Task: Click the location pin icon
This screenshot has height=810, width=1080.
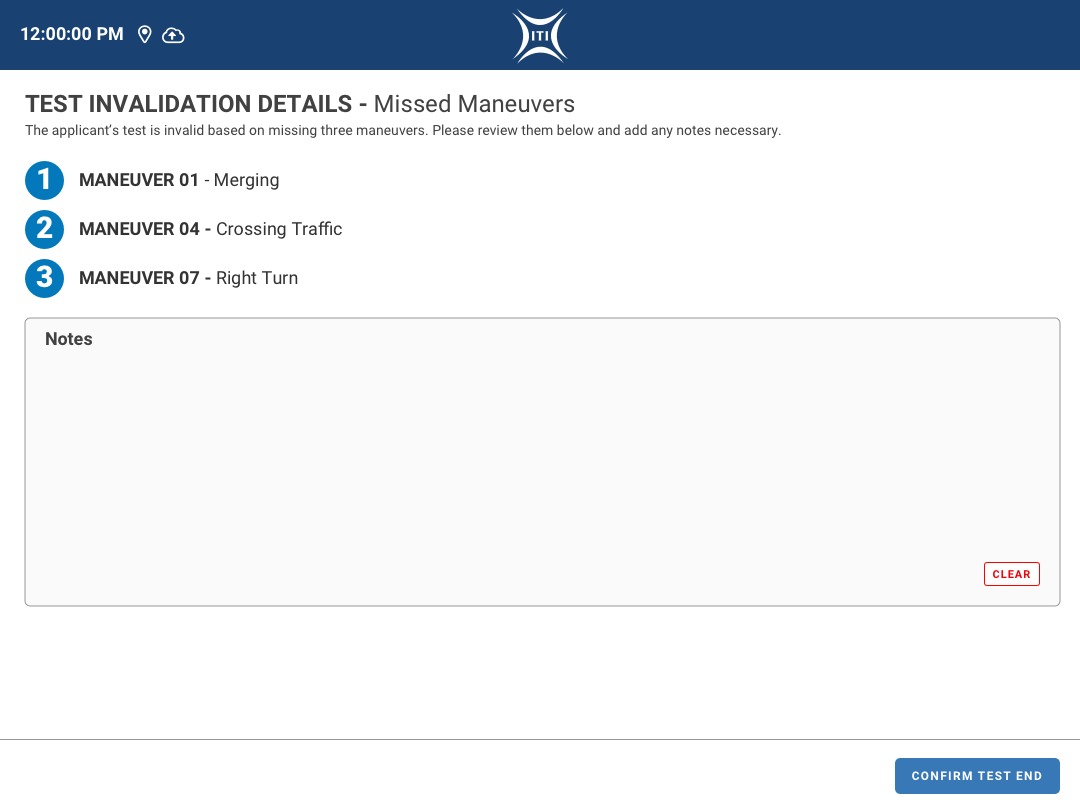Action: pyautogui.click(x=145, y=35)
